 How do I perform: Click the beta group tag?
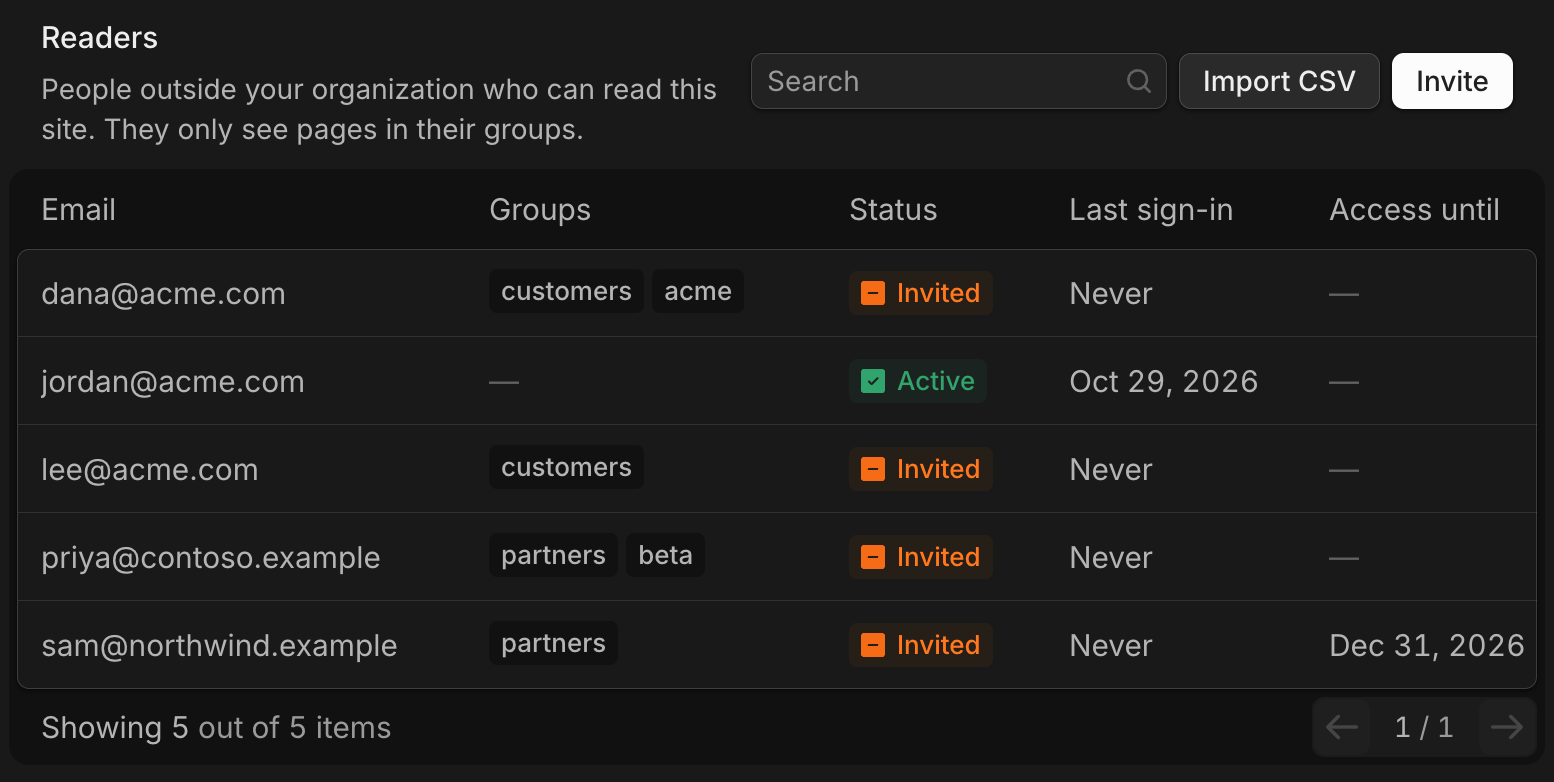pos(665,555)
